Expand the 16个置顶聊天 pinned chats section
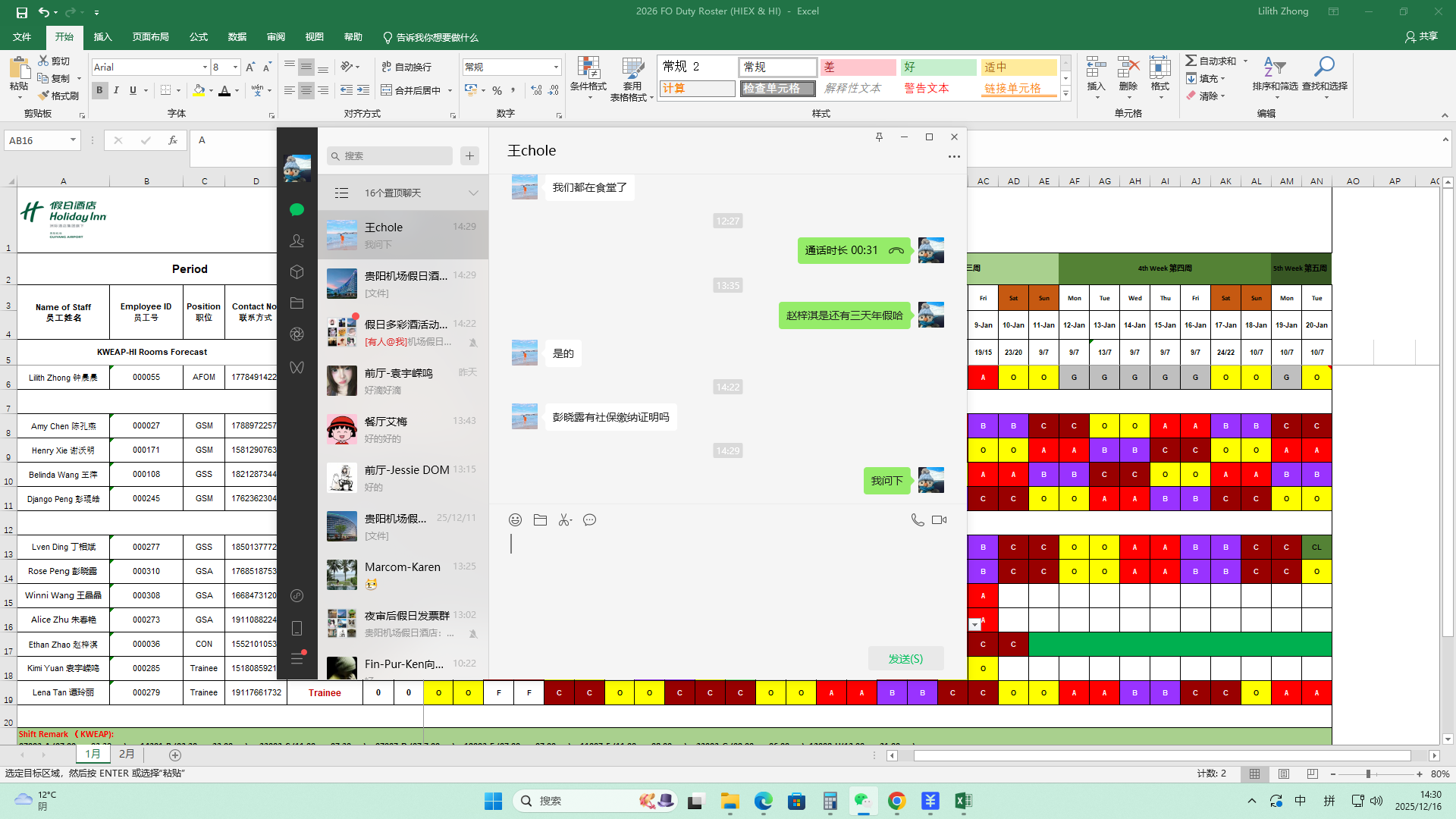Viewport: 1456px width, 819px height. 473,193
